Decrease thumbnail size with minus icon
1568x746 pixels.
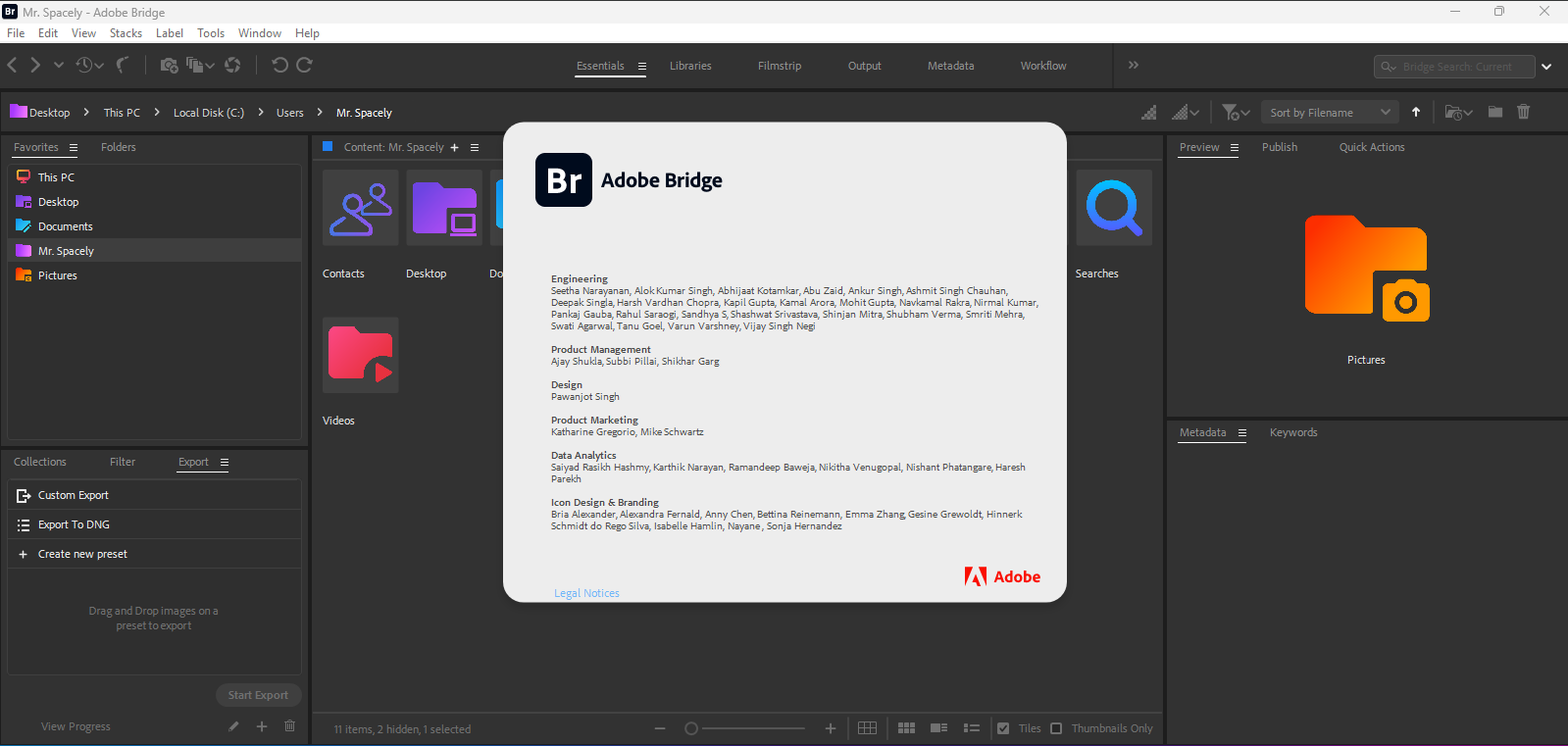660,728
